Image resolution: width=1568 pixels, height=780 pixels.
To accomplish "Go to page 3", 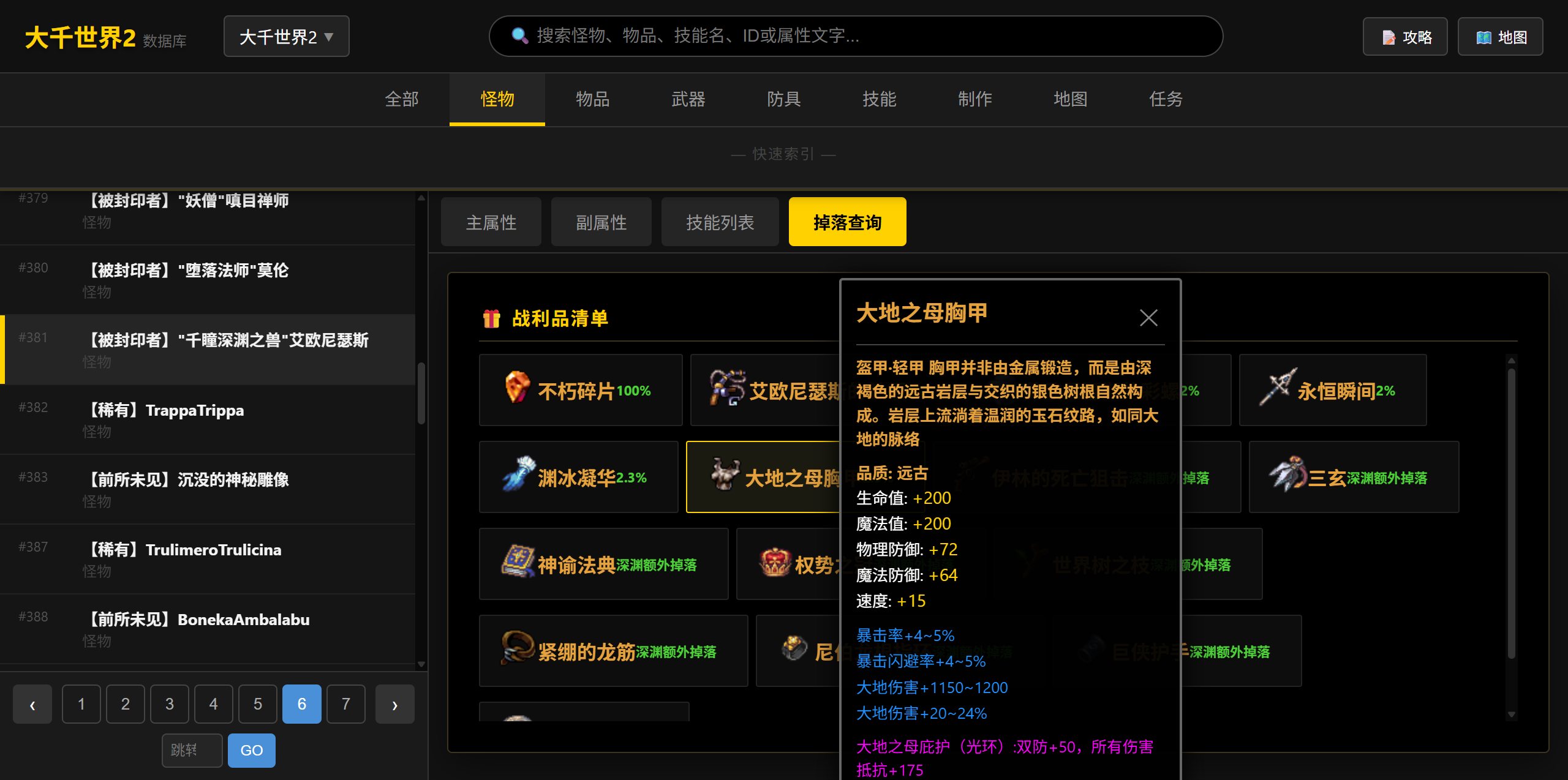I will tap(170, 704).
